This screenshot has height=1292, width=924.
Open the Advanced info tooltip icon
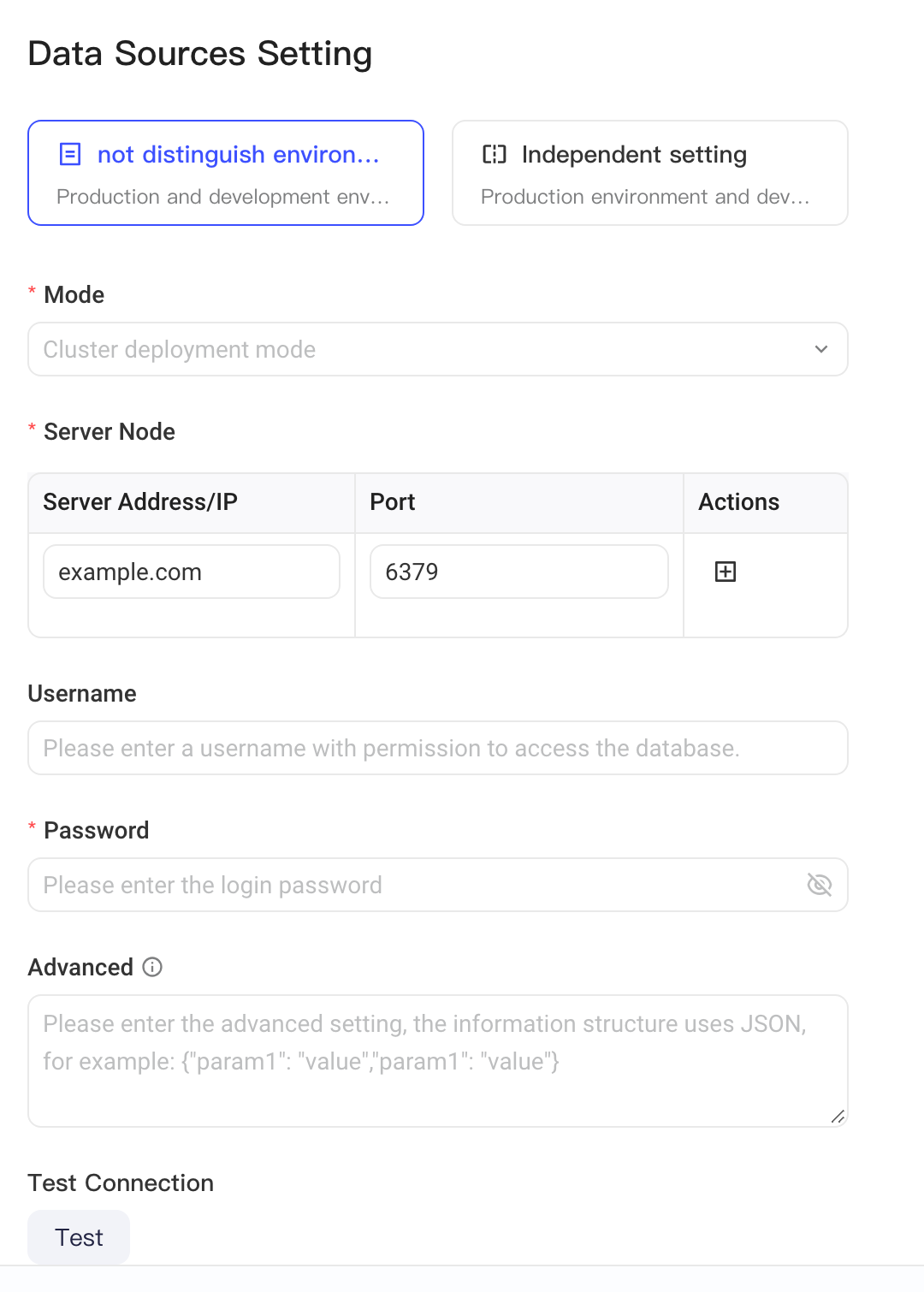(152, 967)
